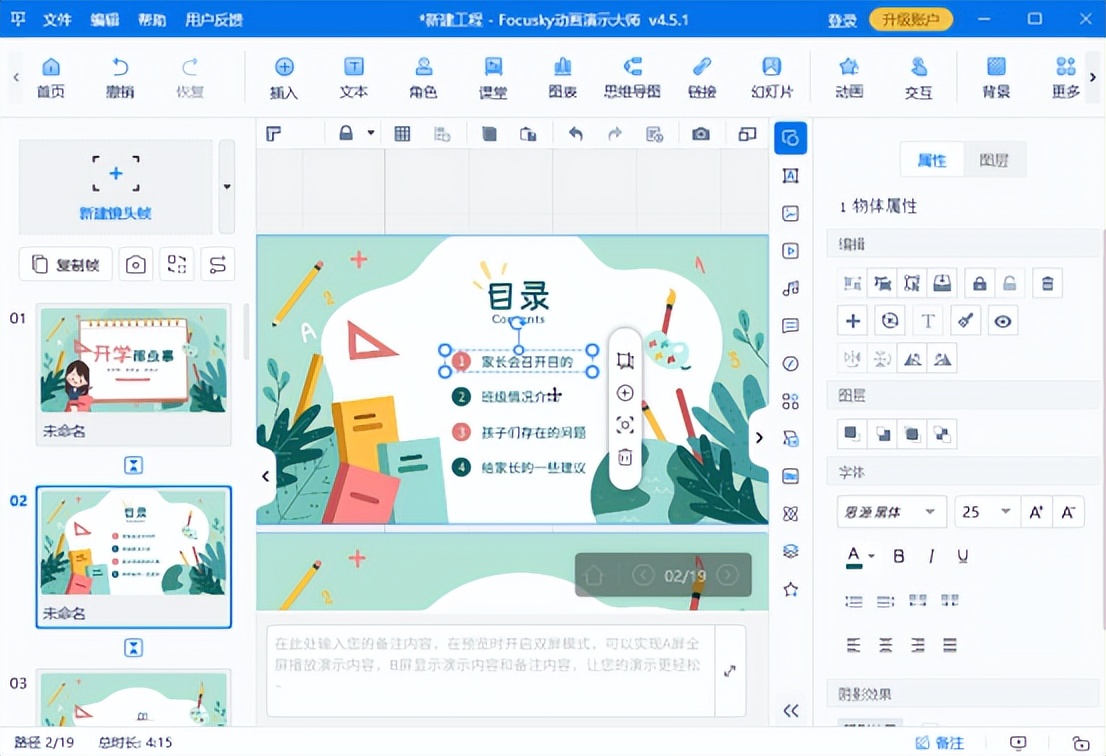
Task: Click the camera snapshot icon above the canvas
Action: click(x=700, y=132)
